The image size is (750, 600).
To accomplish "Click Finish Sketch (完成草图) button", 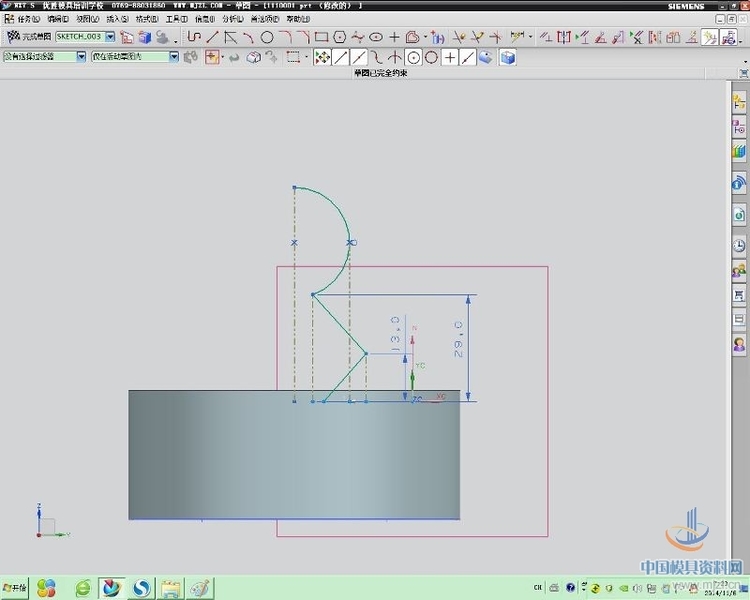I will click(28, 37).
